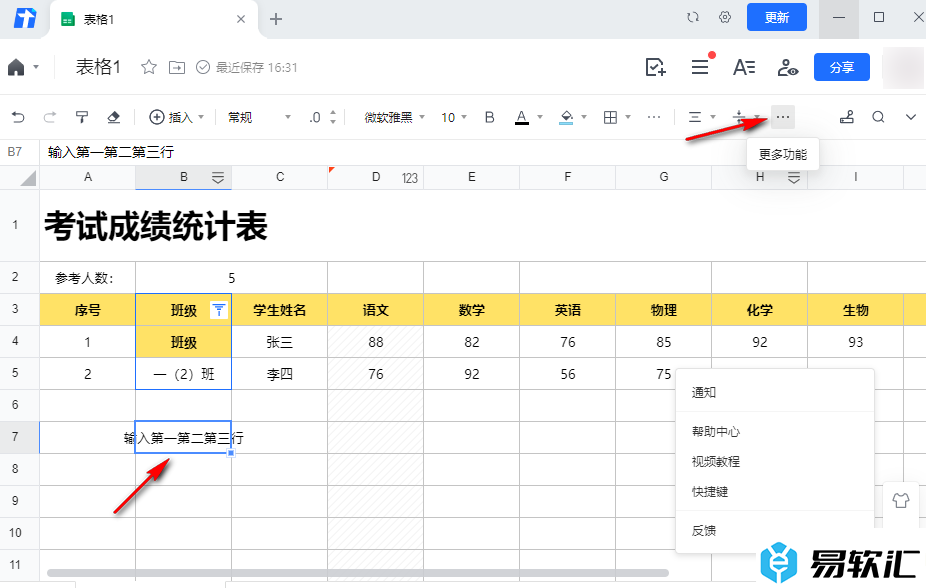Select the format painter tool
This screenshot has width=926, height=588.
coord(81,117)
